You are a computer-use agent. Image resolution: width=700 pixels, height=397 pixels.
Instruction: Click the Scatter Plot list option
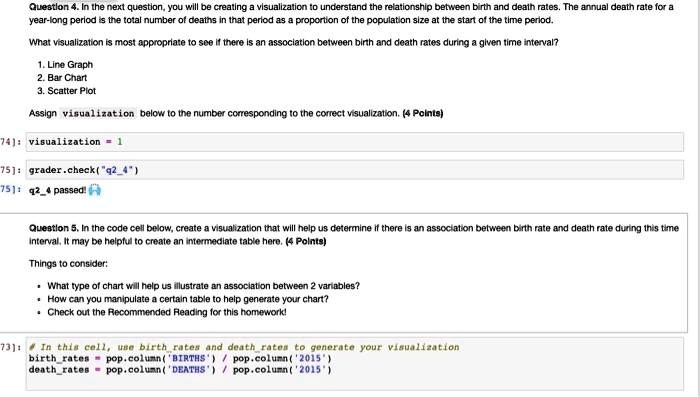71,91
